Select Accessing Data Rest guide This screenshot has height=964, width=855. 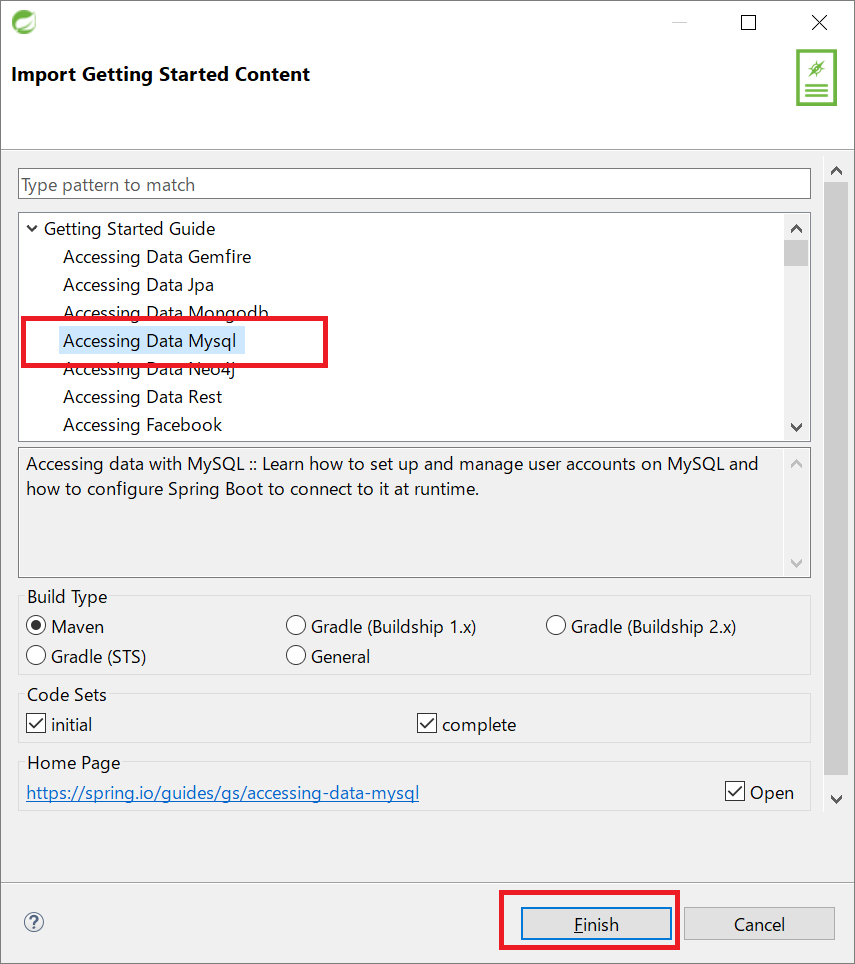coord(142,397)
